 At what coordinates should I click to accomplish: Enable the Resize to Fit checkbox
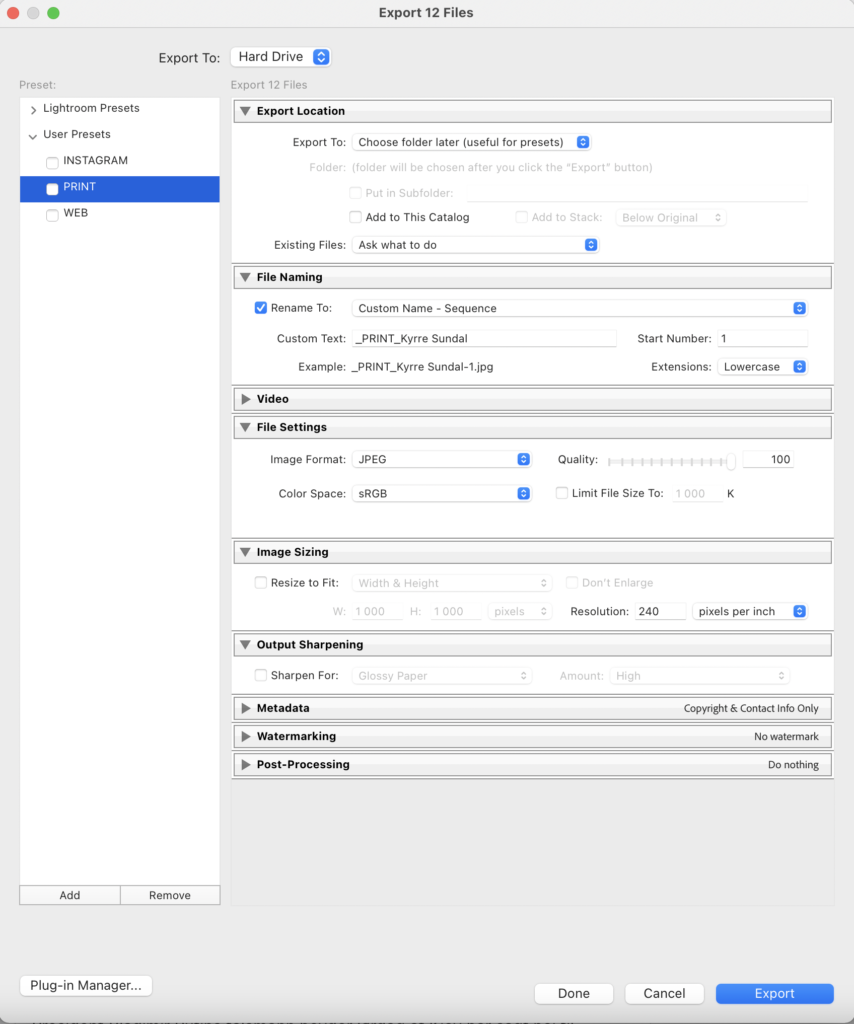pyautogui.click(x=261, y=583)
